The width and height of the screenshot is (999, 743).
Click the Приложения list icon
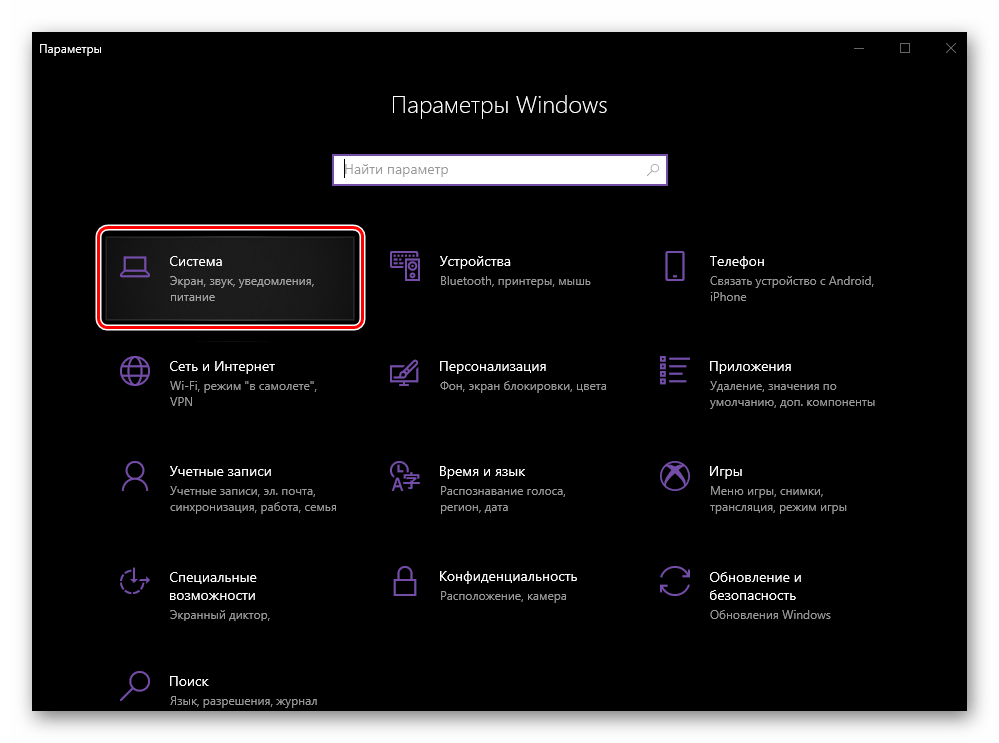(675, 370)
